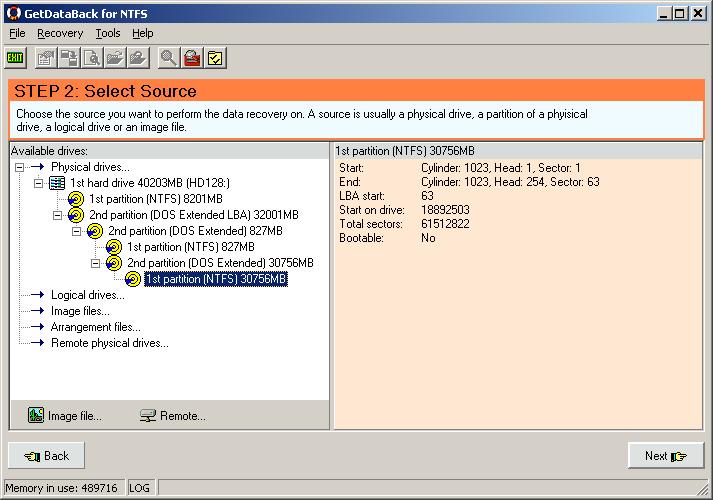This screenshot has width=713, height=500.
Task: Click the greyed copy-files toolbar icon
Action: point(69,58)
